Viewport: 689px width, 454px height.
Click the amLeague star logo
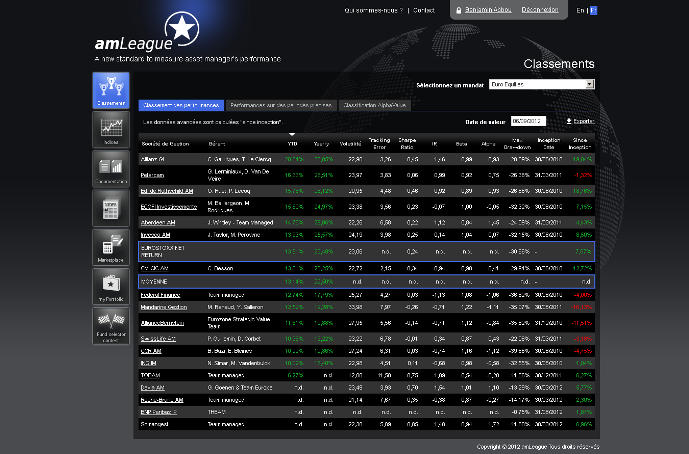click(181, 29)
